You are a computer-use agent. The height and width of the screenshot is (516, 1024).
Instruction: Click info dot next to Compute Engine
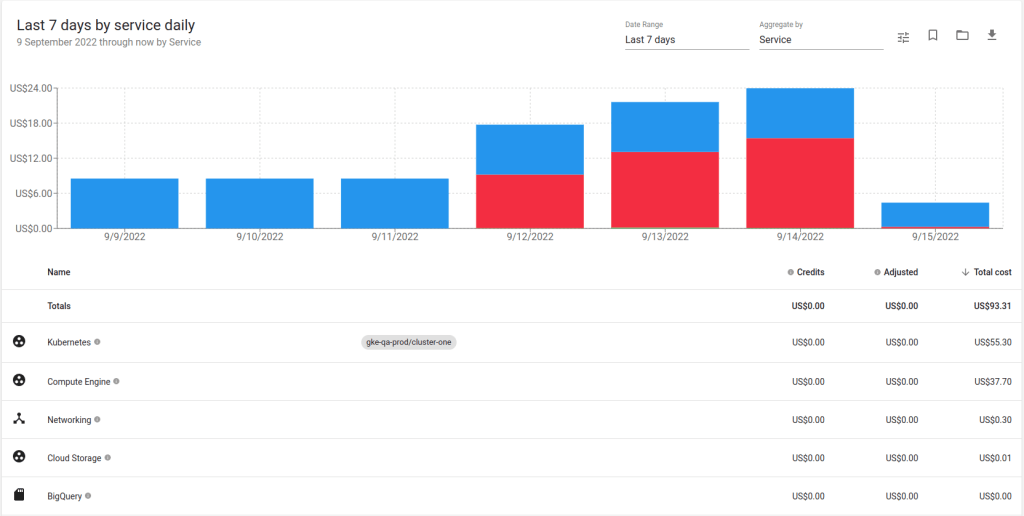point(116,381)
